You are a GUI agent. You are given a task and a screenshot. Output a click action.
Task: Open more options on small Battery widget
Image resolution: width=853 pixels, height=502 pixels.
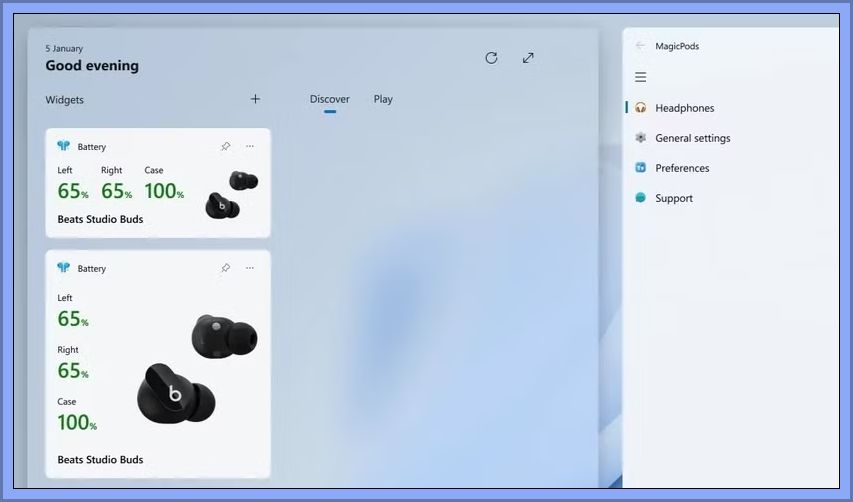pyautogui.click(x=250, y=146)
